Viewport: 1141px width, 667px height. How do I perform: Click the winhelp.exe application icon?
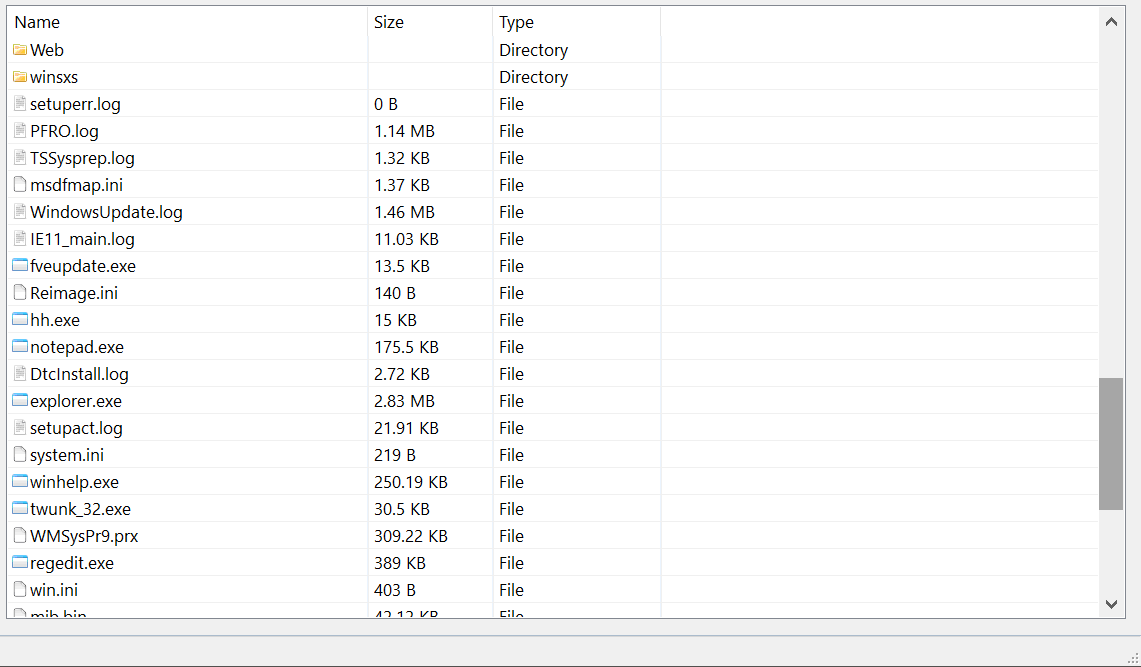[x=20, y=481]
